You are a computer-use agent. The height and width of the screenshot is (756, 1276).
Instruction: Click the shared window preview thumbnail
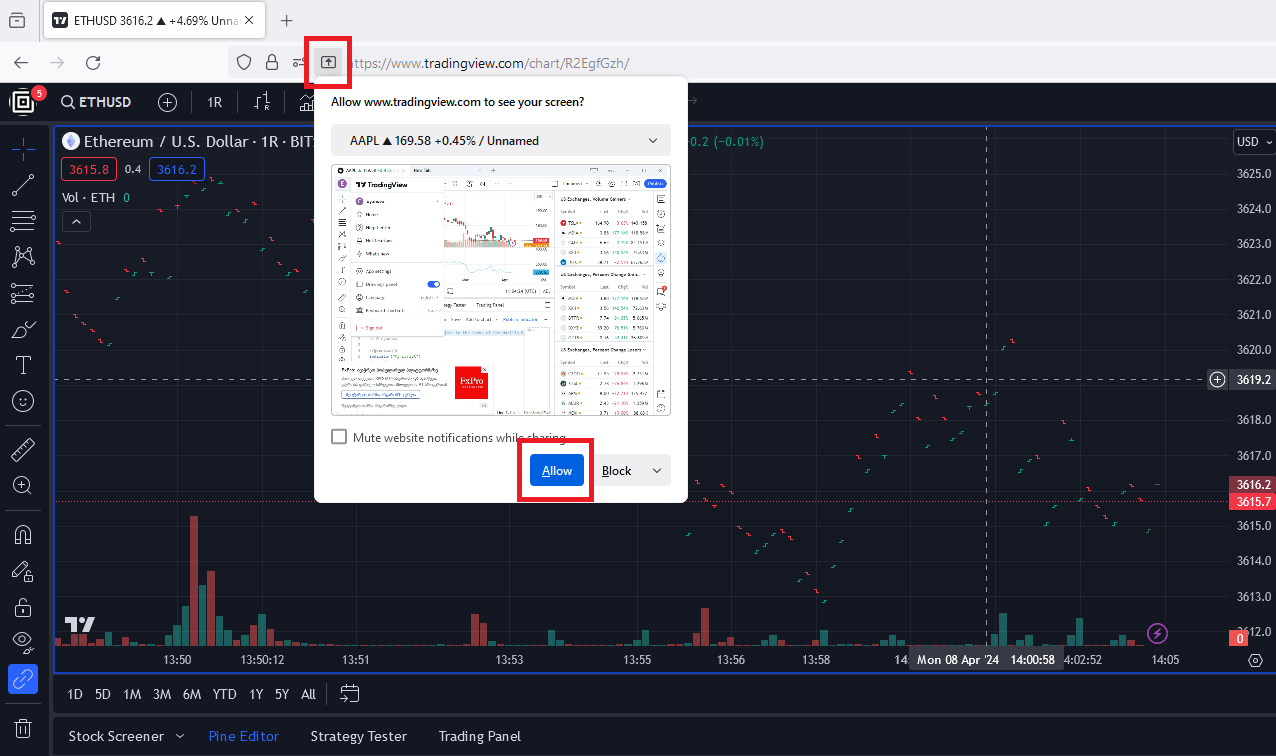coord(501,290)
